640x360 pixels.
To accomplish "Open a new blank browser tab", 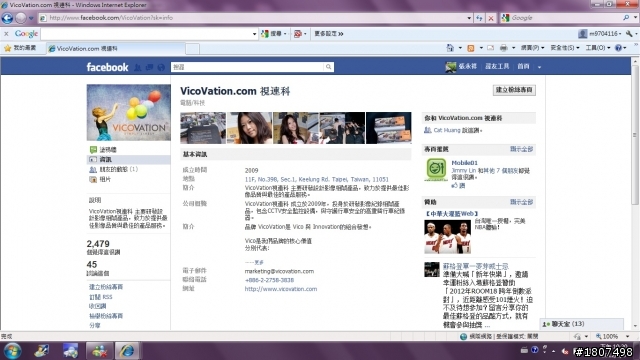I will coord(193,49).
